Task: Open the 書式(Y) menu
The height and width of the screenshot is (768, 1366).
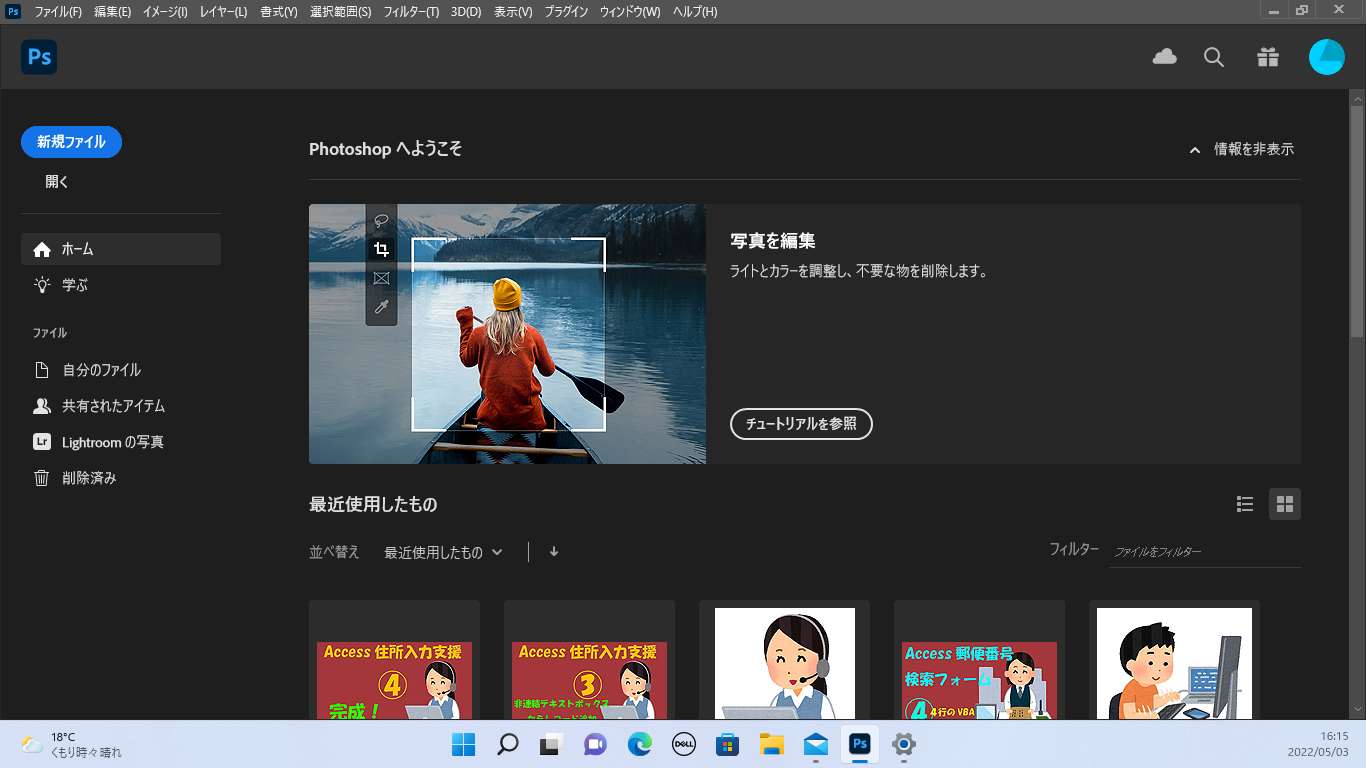Action: 278,12
